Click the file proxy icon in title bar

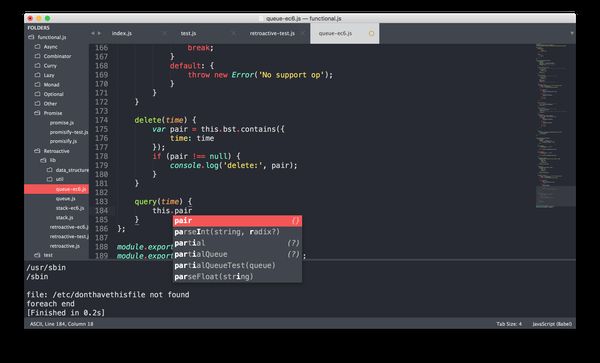[262, 18]
